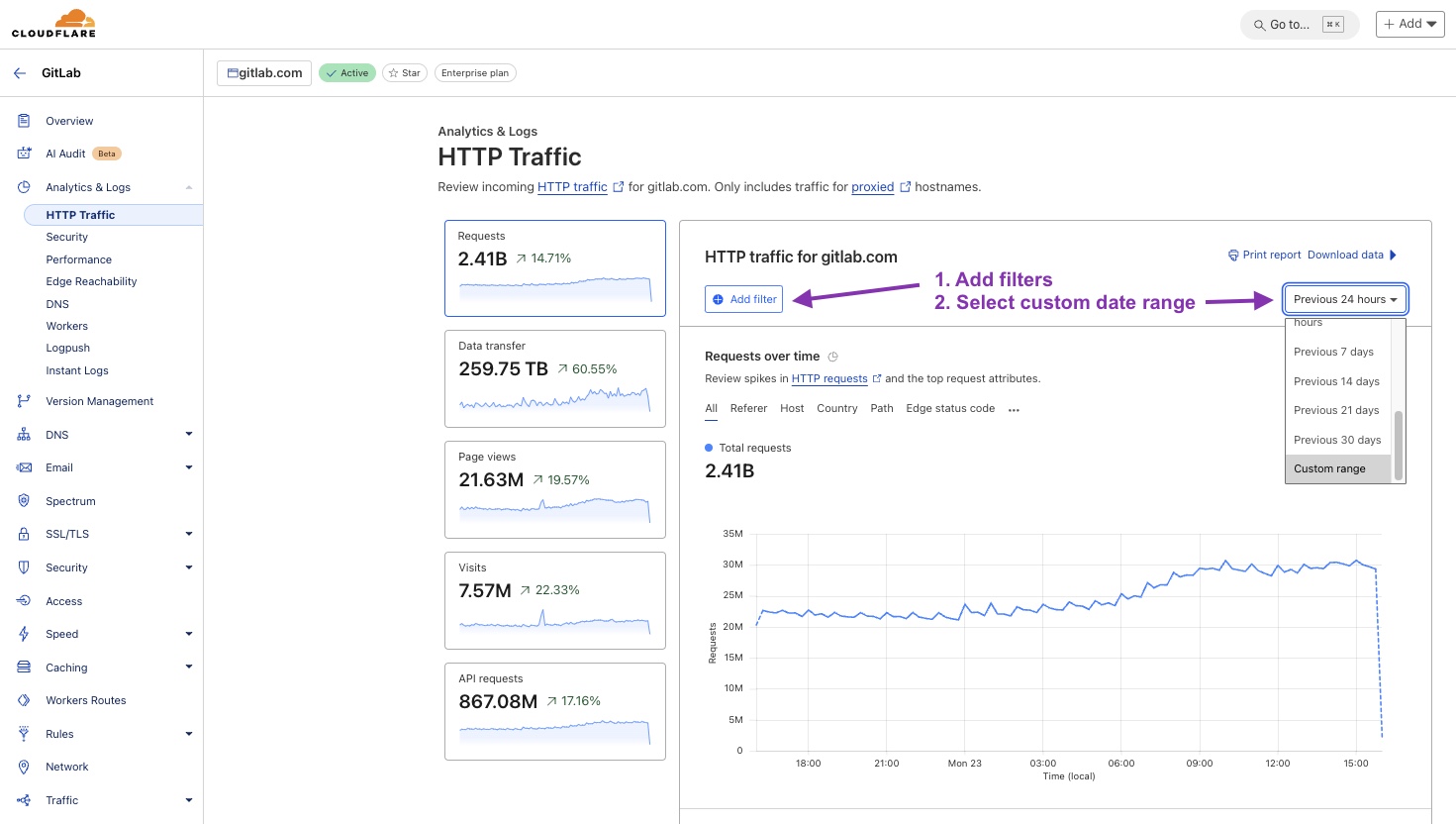Click the Rules funnel icon

(x=24, y=734)
